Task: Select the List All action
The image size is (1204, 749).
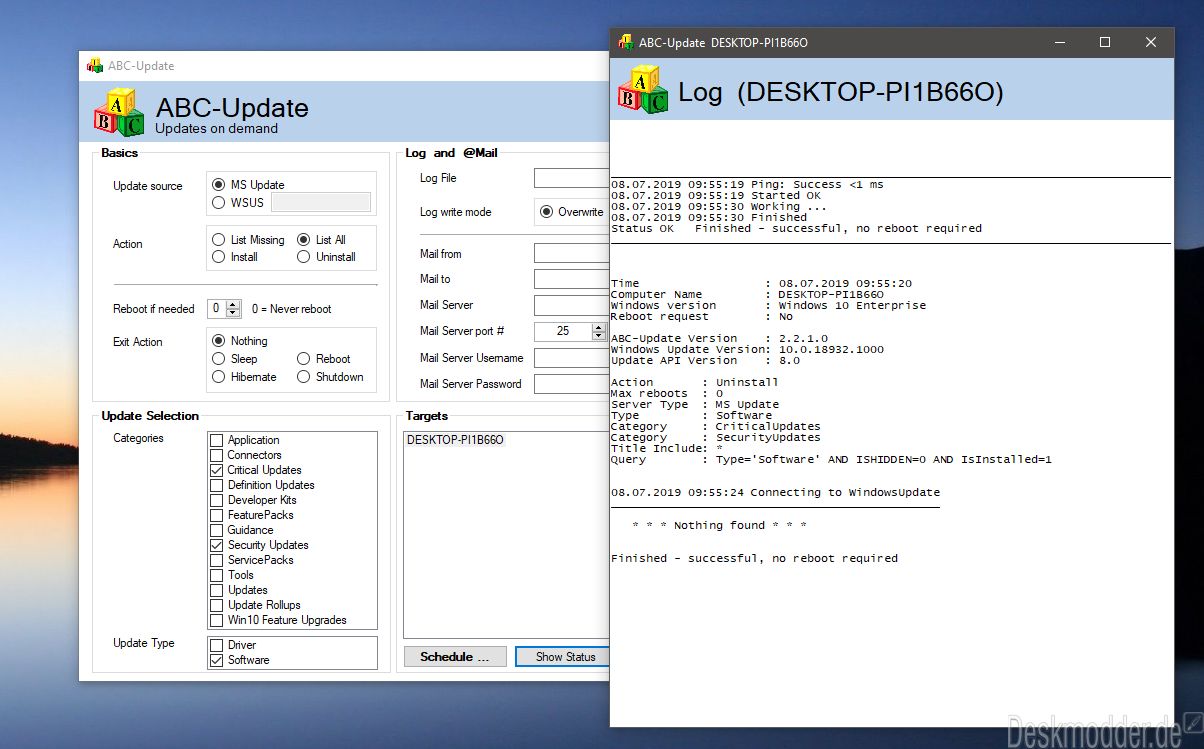Action: click(x=304, y=240)
